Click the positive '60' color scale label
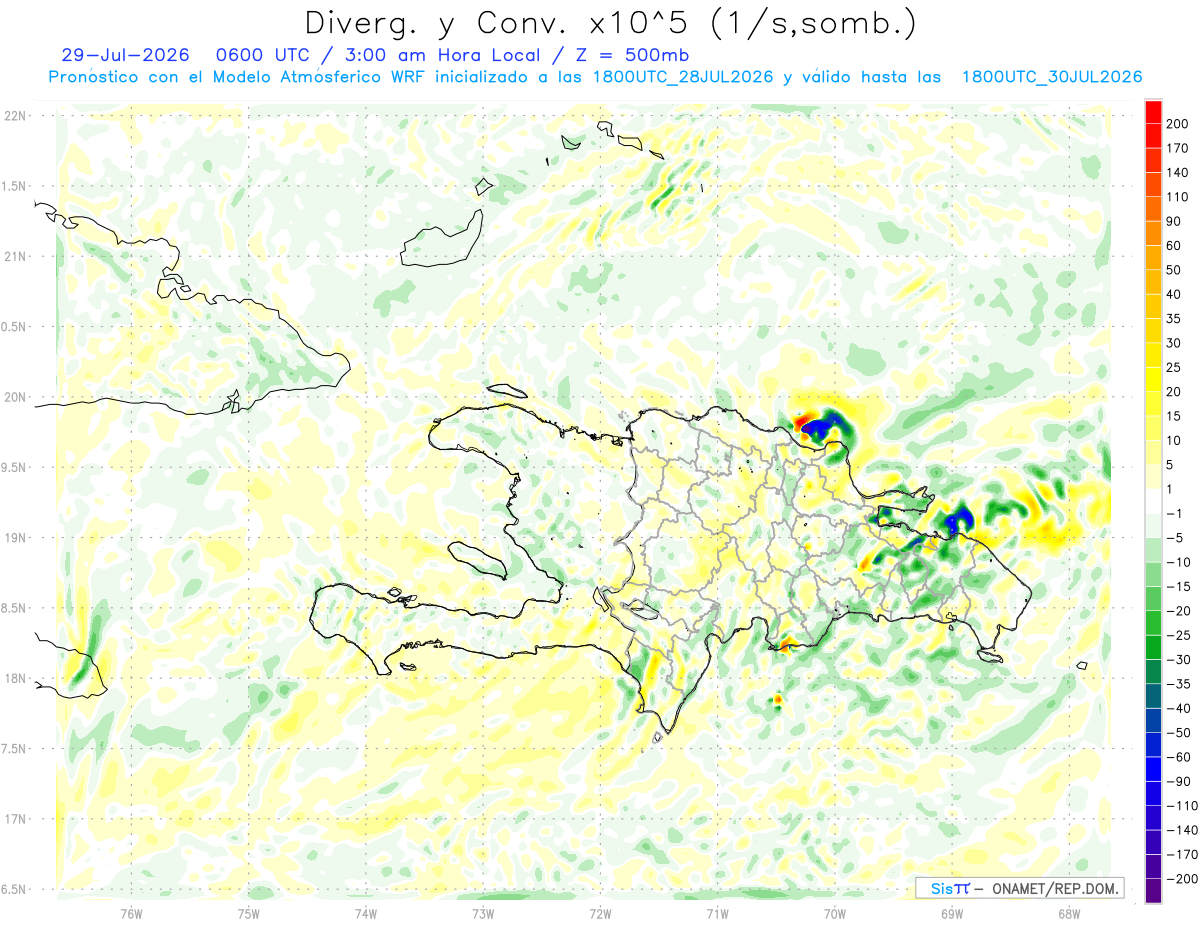This screenshot has width=1200, height=927. [1174, 246]
